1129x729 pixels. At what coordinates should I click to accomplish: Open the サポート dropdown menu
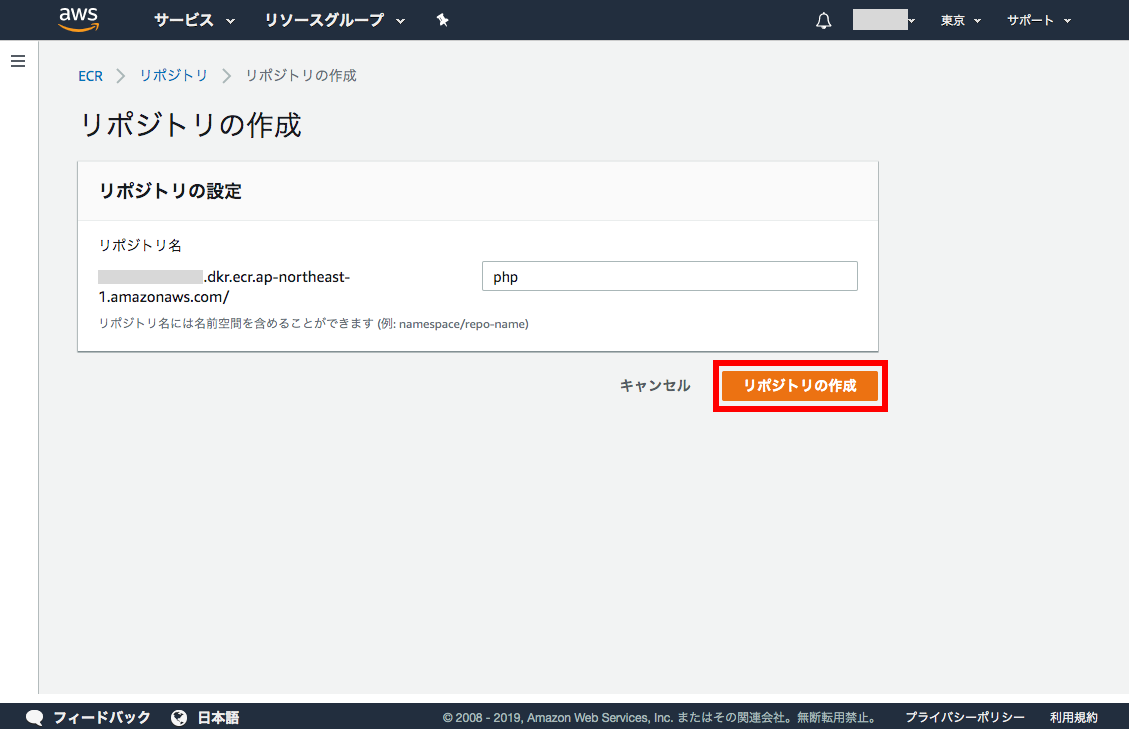(1039, 20)
